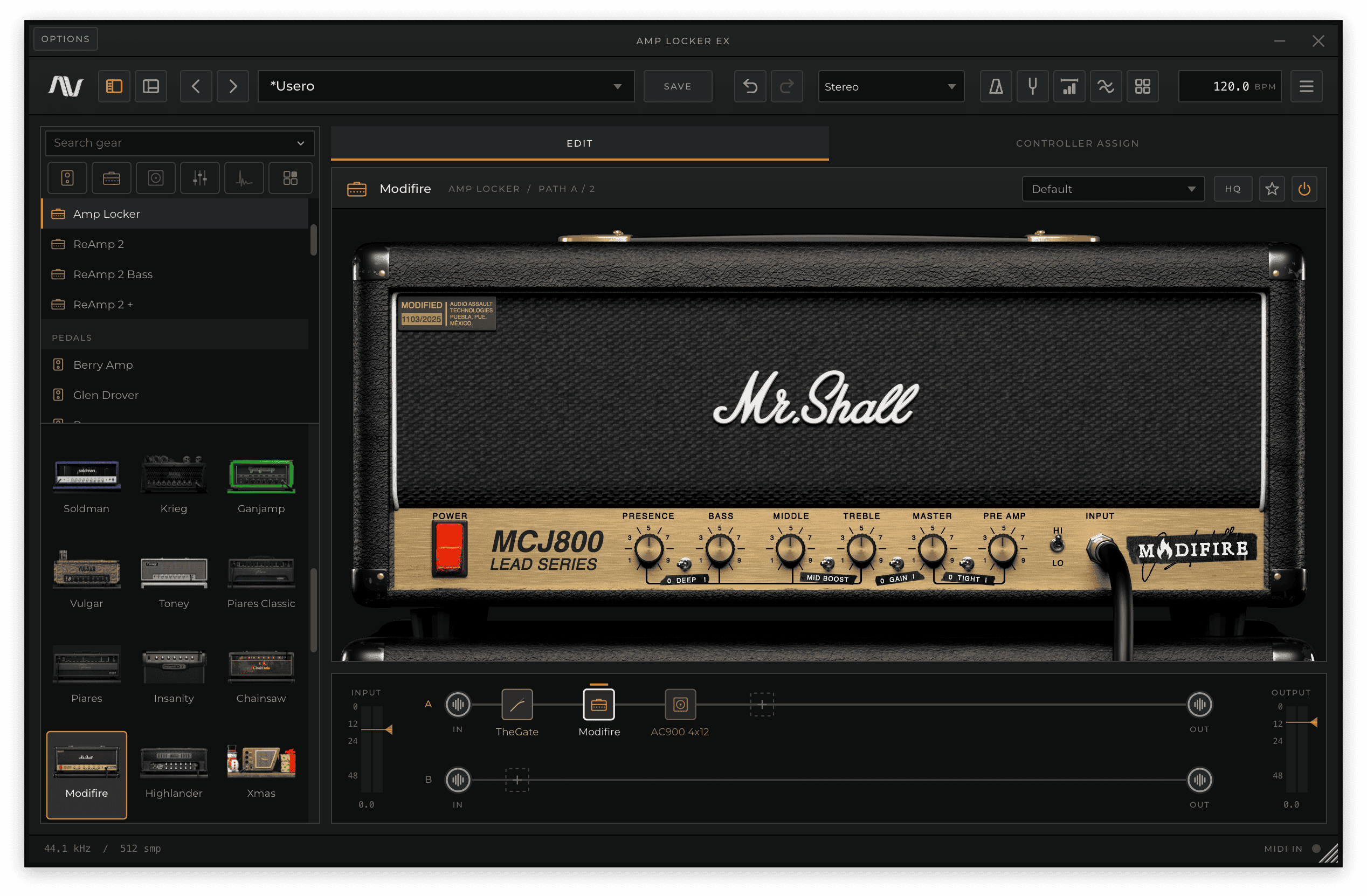The height and width of the screenshot is (896, 1367).
Task: Adjust the OUTPUT level slider handle
Action: tap(1313, 722)
